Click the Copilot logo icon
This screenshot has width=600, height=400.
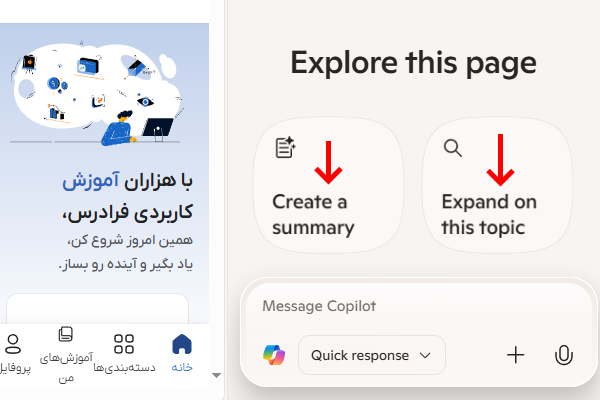[274, 355]
